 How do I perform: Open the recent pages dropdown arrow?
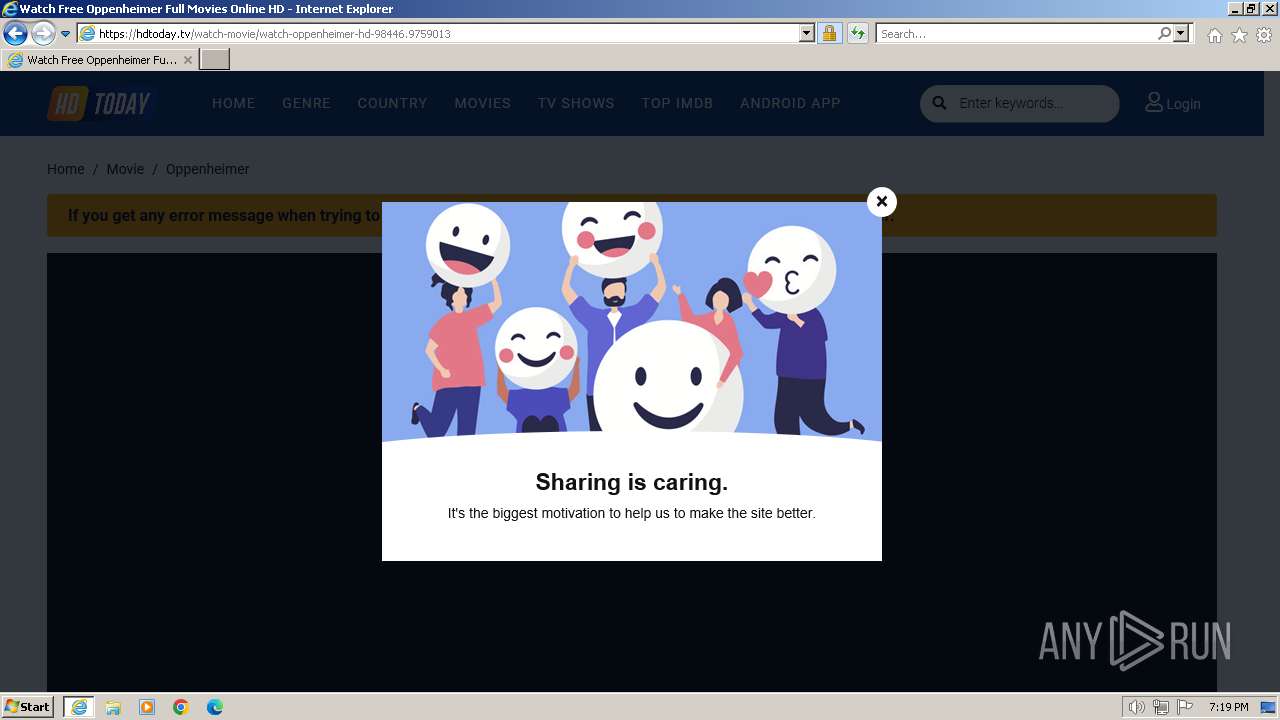click(x=66, y=33)
